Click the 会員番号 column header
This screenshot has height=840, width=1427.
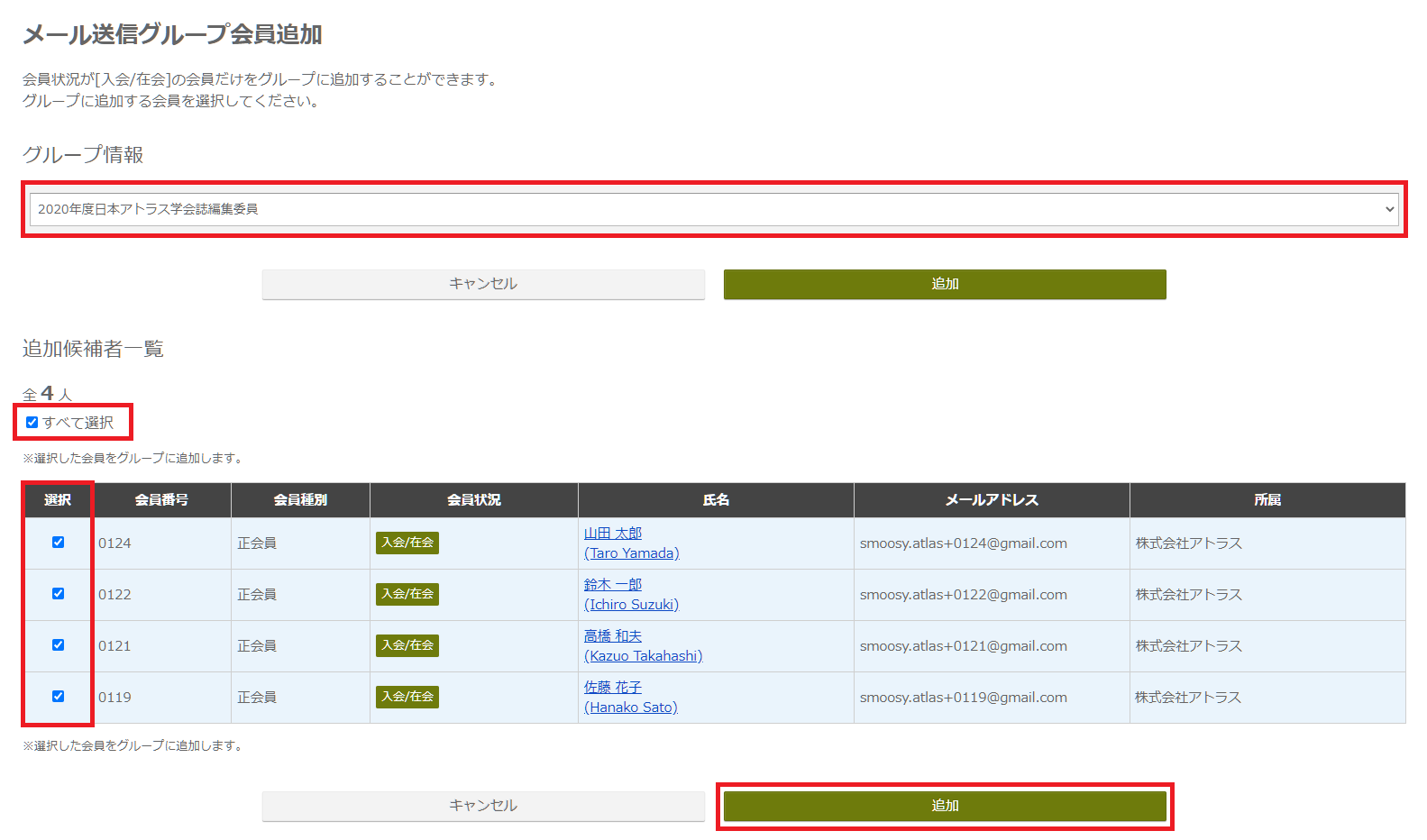pos(162,500)
